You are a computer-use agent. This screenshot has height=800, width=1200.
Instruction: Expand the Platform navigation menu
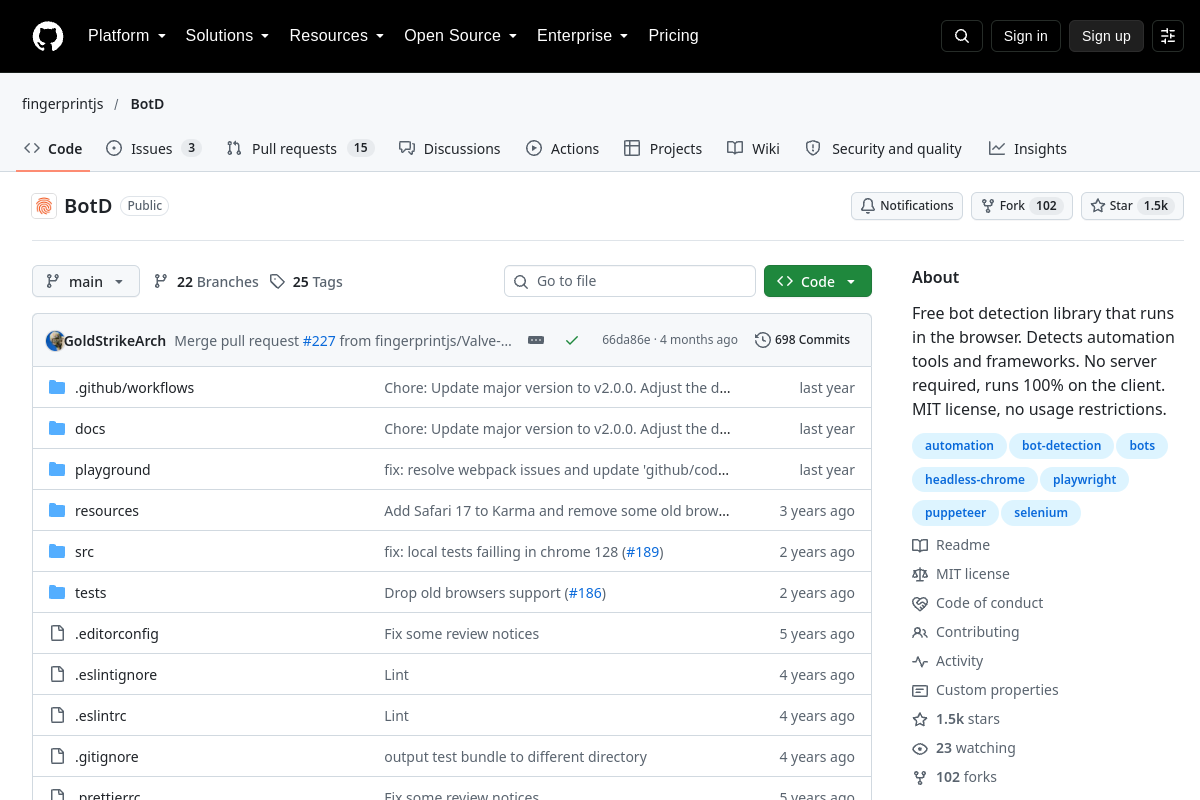(126, 36)
